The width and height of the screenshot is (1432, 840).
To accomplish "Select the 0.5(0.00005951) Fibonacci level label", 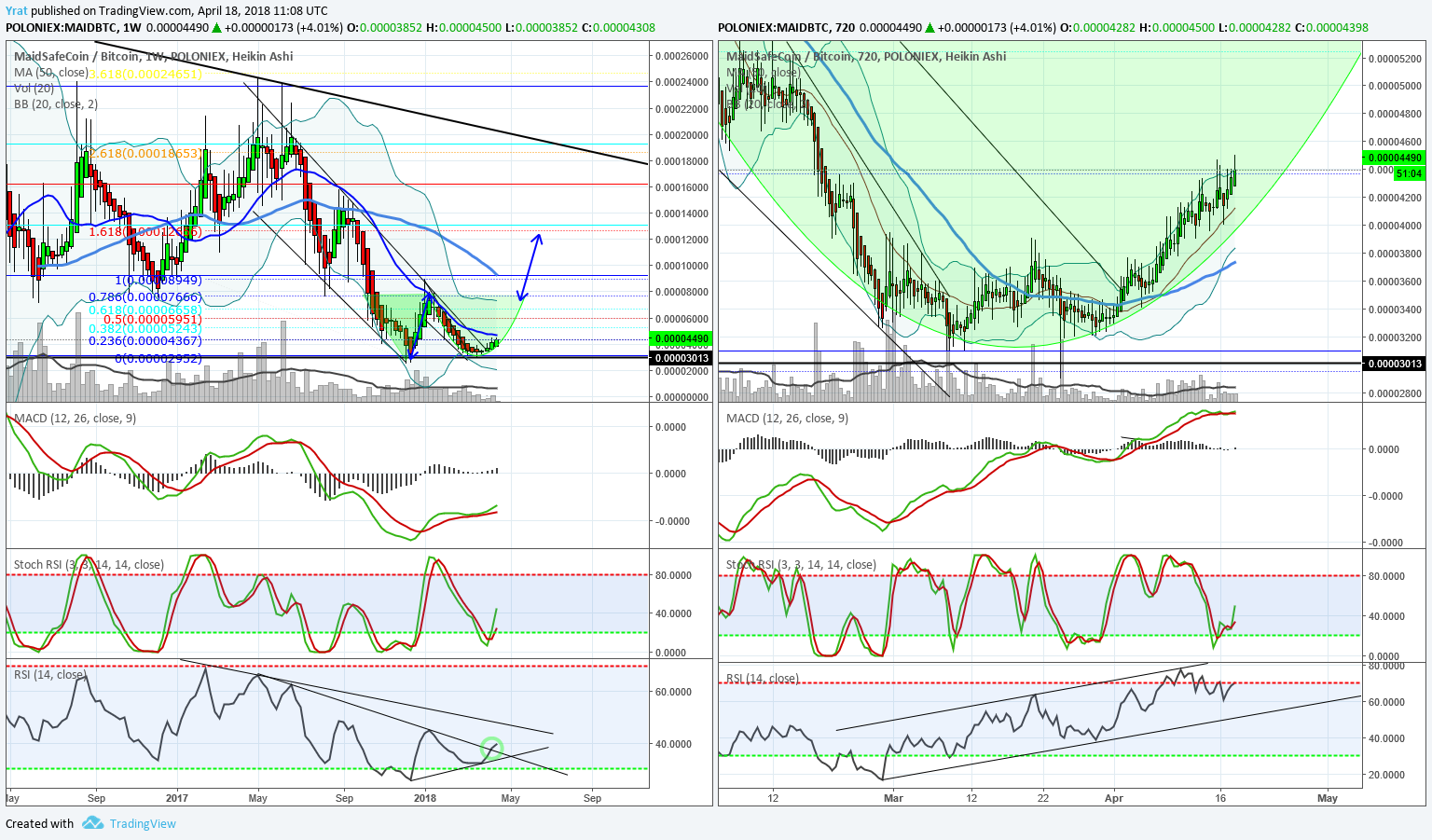I will (153, 319).
